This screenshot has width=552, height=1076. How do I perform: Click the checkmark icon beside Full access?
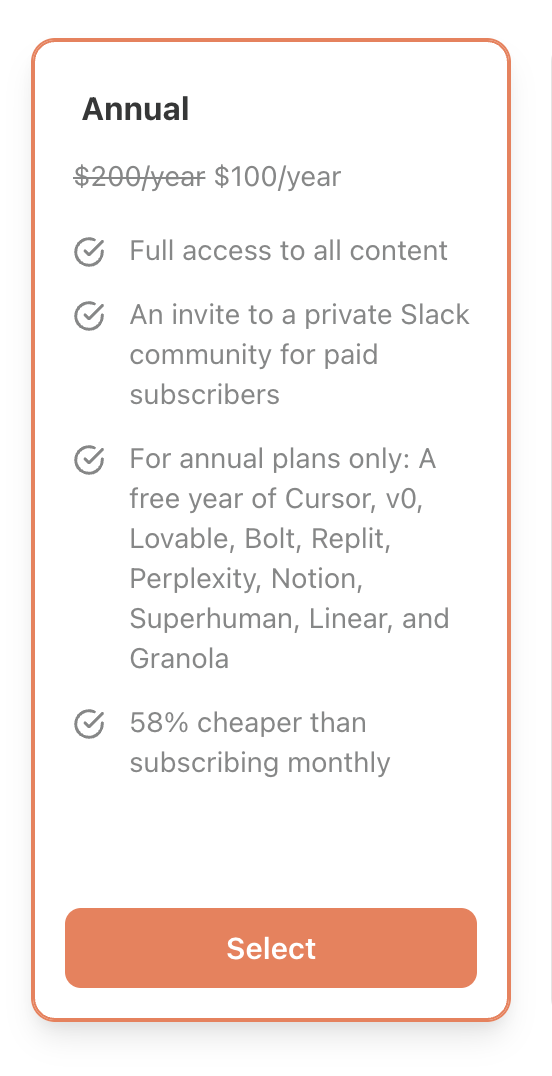[89, 252]
